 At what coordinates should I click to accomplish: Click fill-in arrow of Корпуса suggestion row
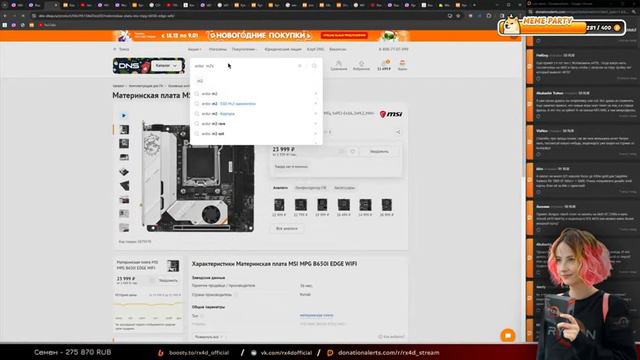coord(316,114)
